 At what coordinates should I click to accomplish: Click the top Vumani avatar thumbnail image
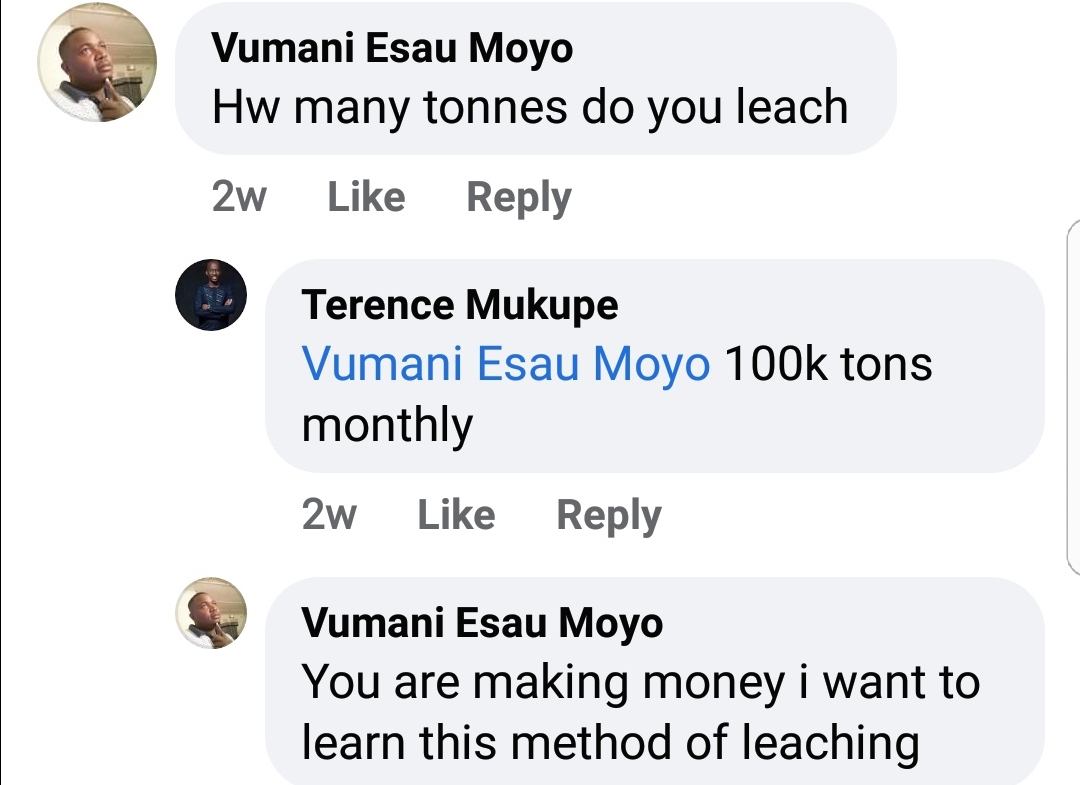tap(96, 61)
